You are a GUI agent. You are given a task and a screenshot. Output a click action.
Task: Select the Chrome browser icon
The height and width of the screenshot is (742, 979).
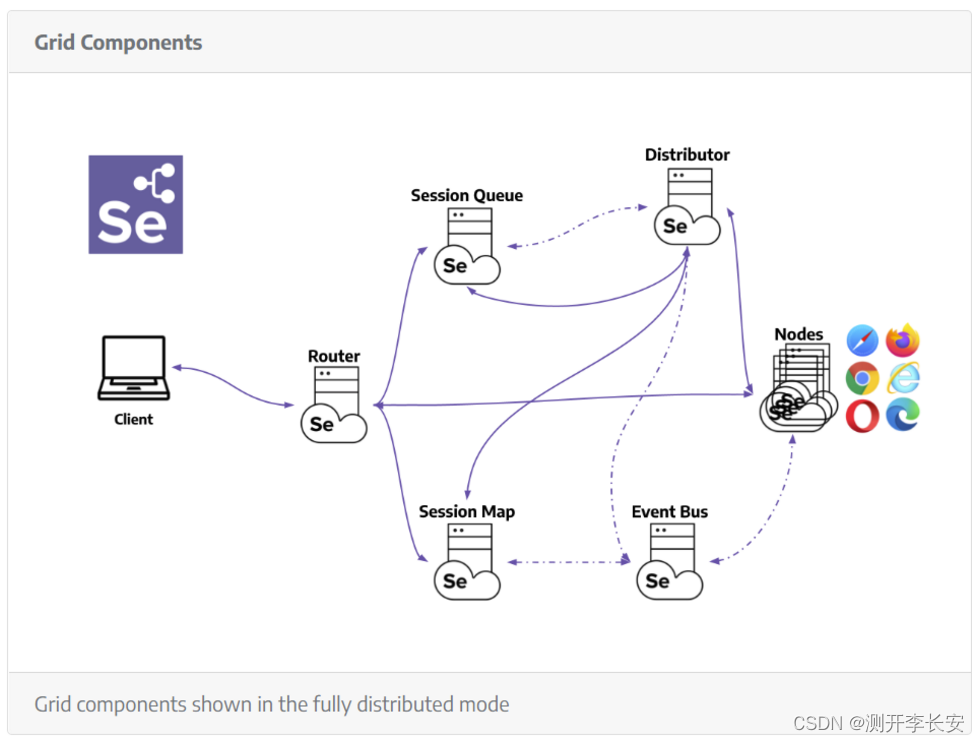862,378
